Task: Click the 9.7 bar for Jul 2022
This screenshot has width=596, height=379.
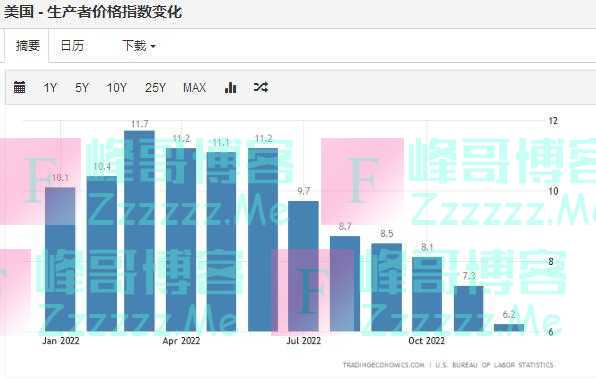Action: [x=303, y=266]
